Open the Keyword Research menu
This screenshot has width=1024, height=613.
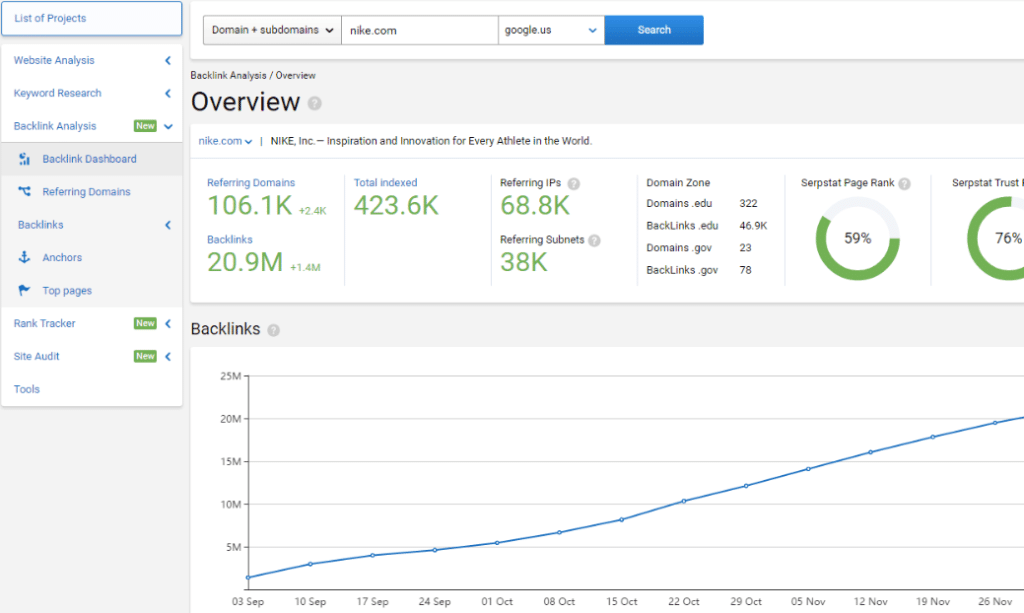coord(57,93)
